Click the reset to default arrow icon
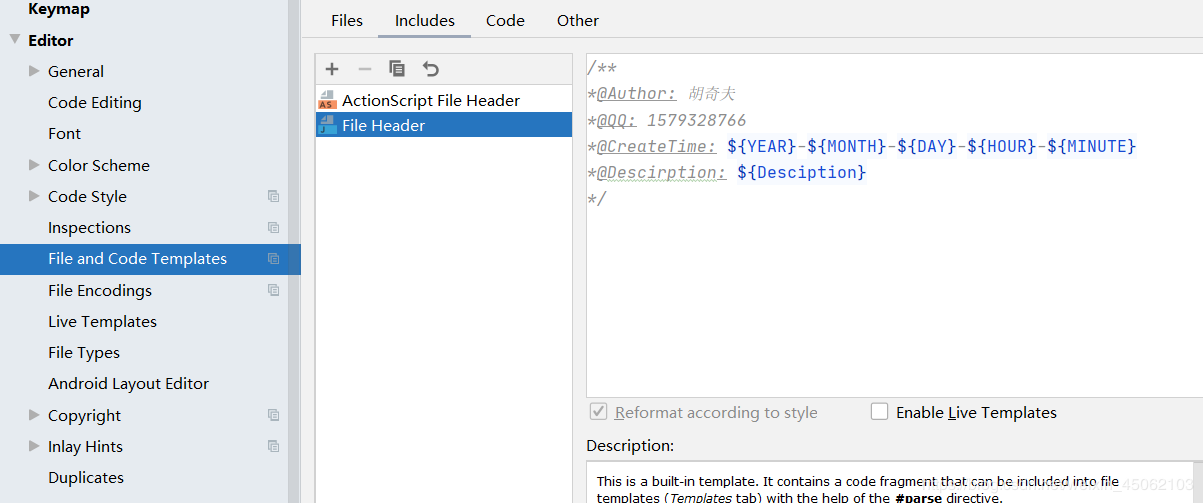Viewport: 1203px width, 503px height. 430,69
